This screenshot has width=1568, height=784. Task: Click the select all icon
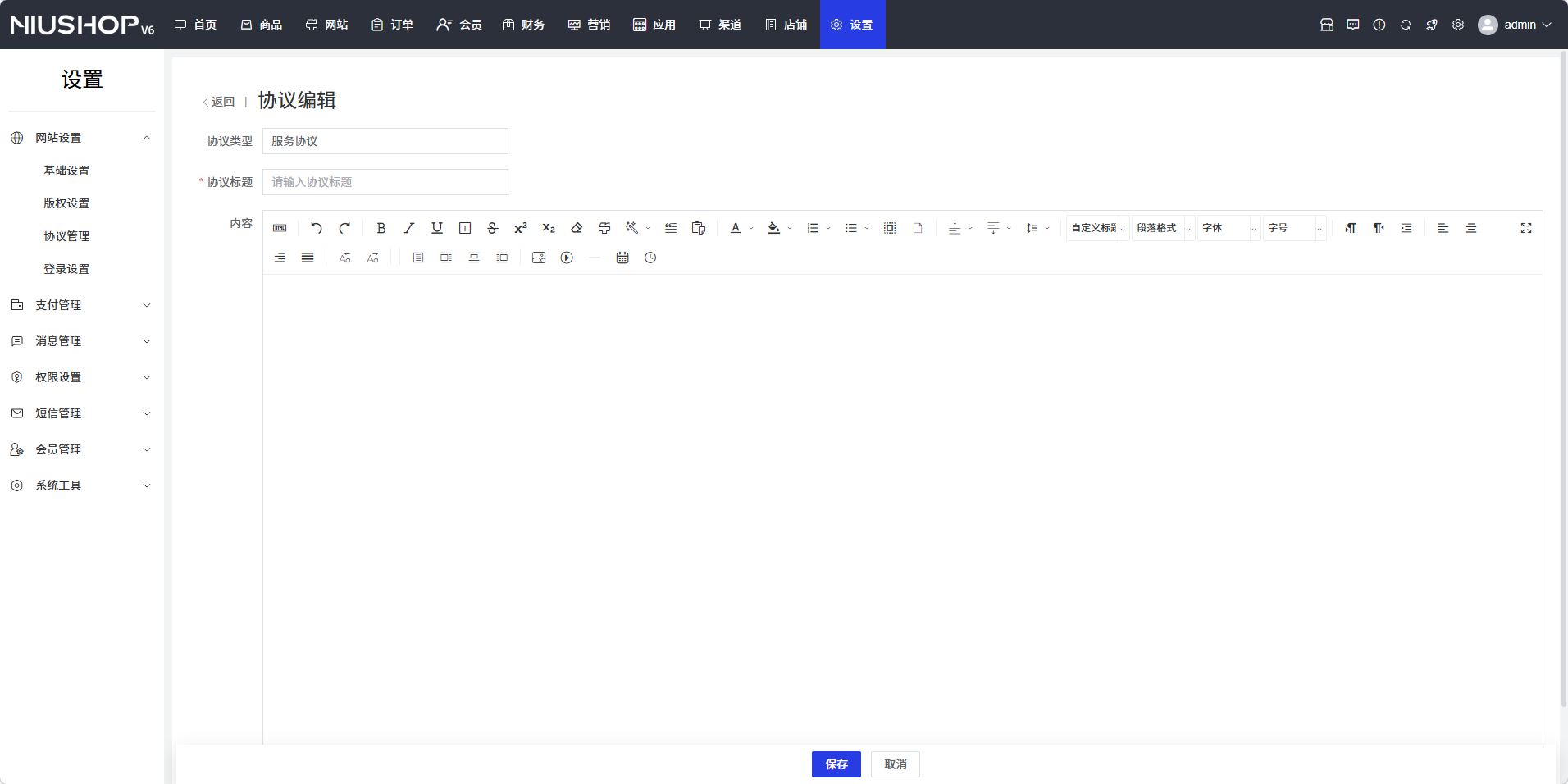(x=890, y=228)
